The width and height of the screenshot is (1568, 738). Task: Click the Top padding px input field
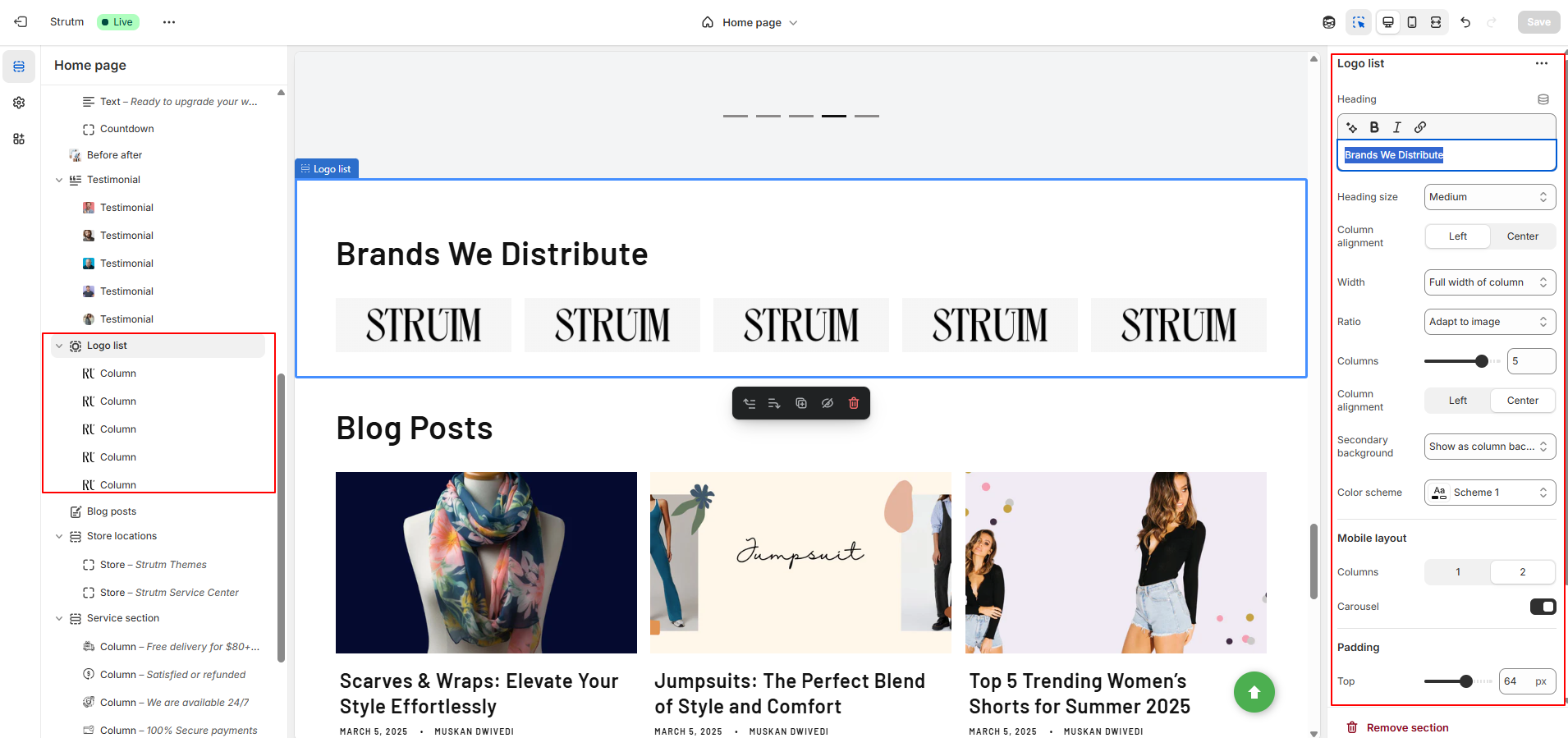1527,681
